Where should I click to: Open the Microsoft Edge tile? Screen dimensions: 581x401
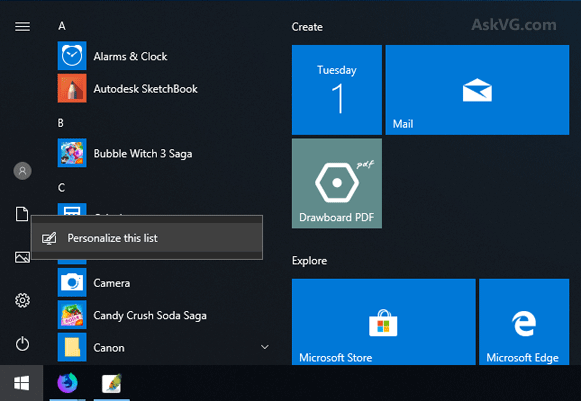[524, 322]
